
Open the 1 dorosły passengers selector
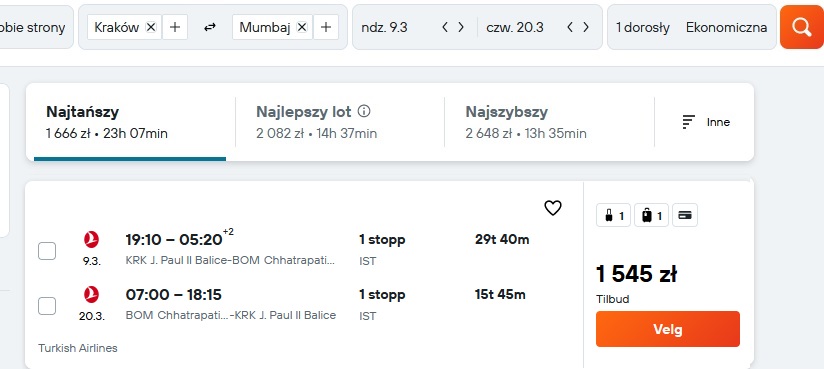(x=643, y=27)
